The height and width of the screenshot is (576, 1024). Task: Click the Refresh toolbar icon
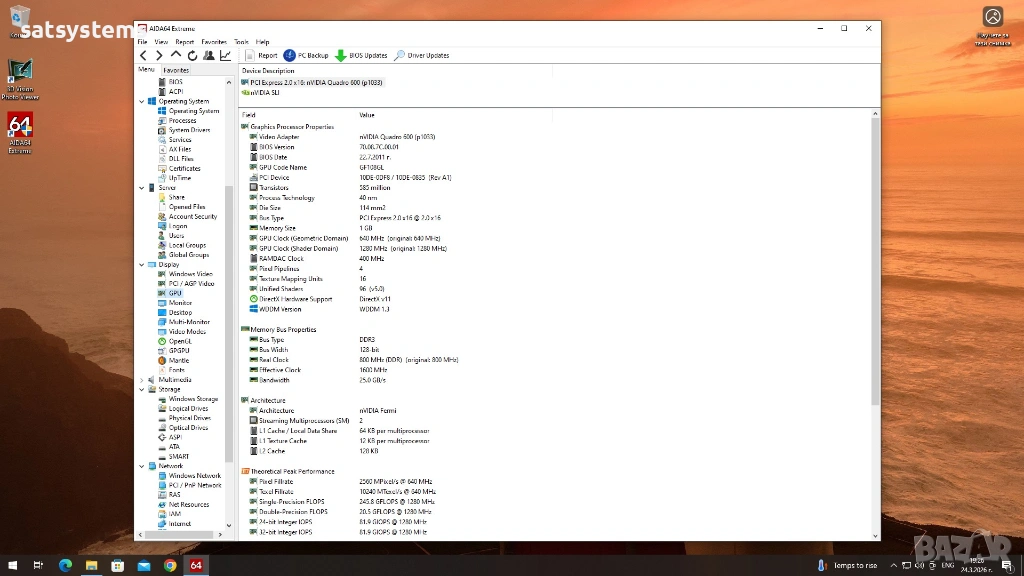192,56
